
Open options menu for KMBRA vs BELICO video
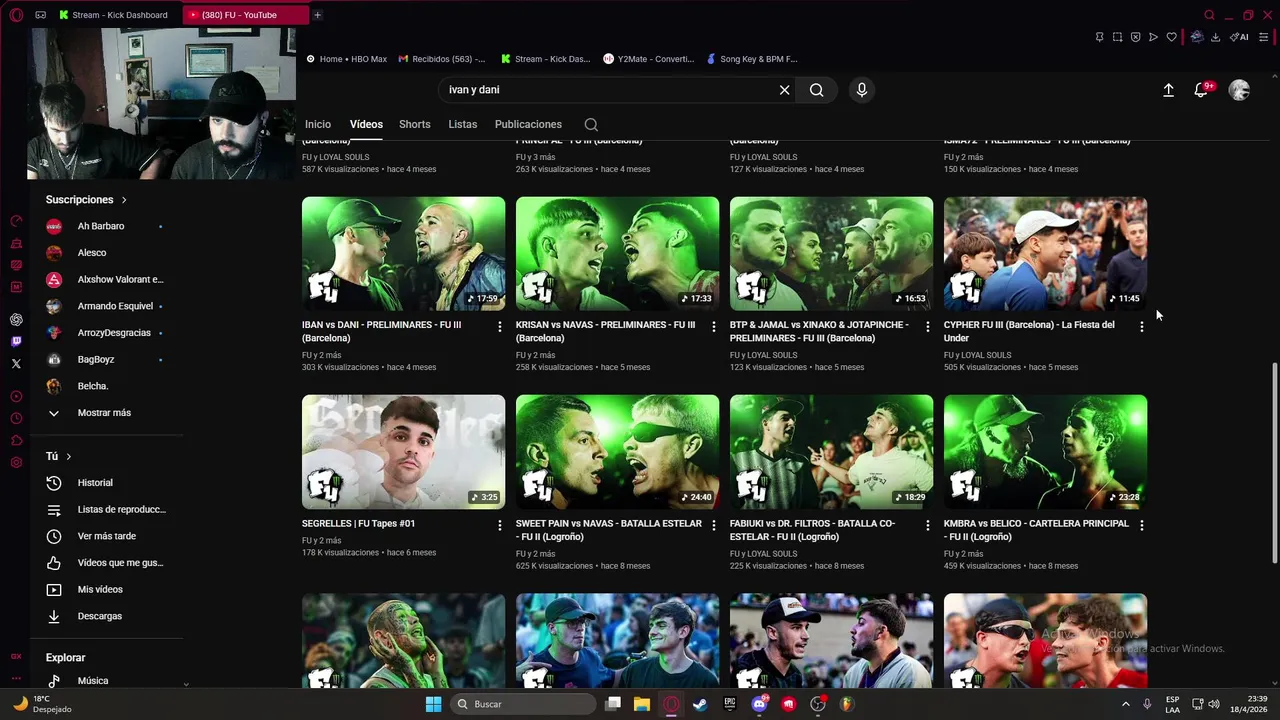coord(1142,525)
